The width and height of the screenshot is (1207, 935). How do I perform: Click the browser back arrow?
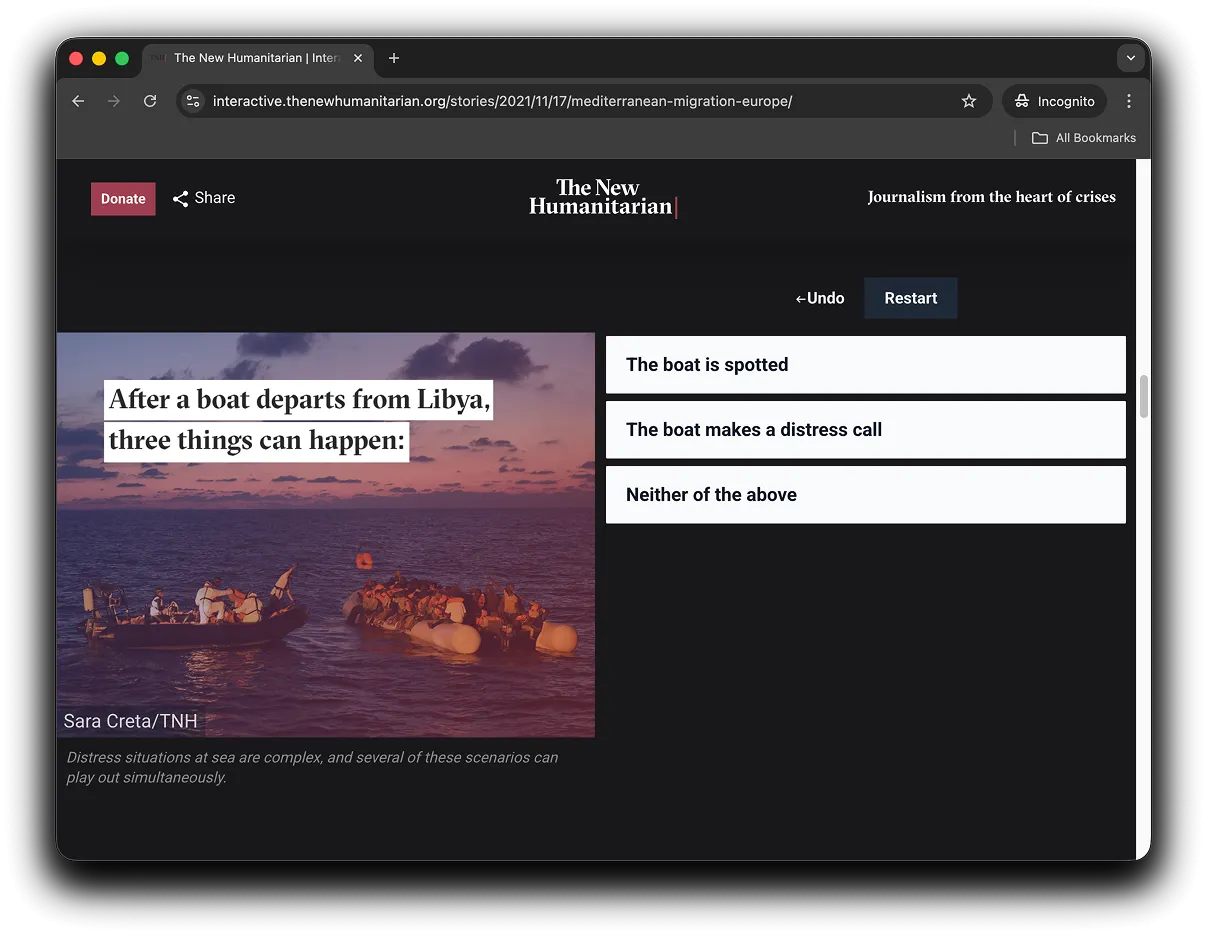(78, 101)
